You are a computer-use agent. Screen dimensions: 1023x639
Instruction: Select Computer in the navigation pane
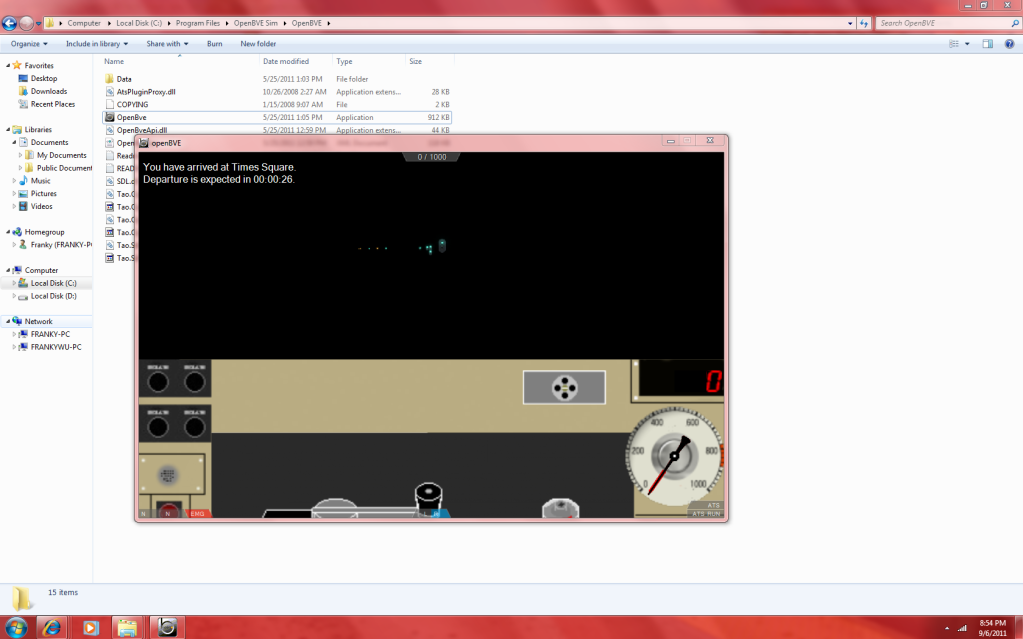coord(41,270)
